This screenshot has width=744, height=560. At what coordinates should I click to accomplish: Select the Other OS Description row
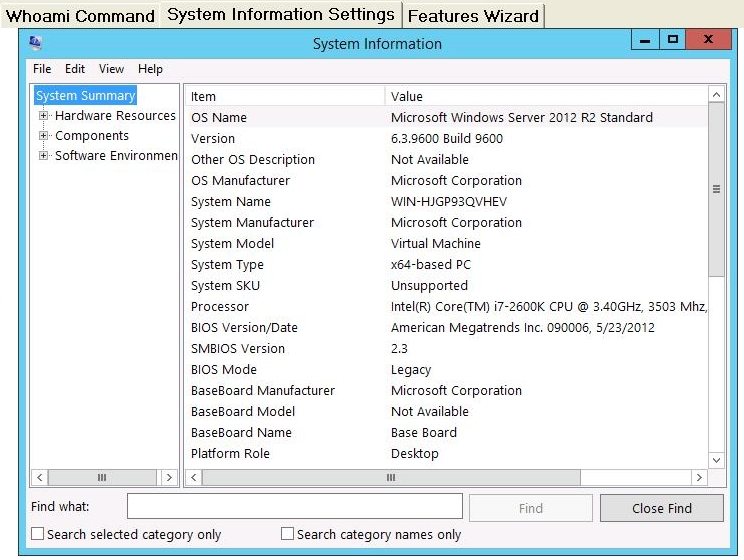pos(446,159)
